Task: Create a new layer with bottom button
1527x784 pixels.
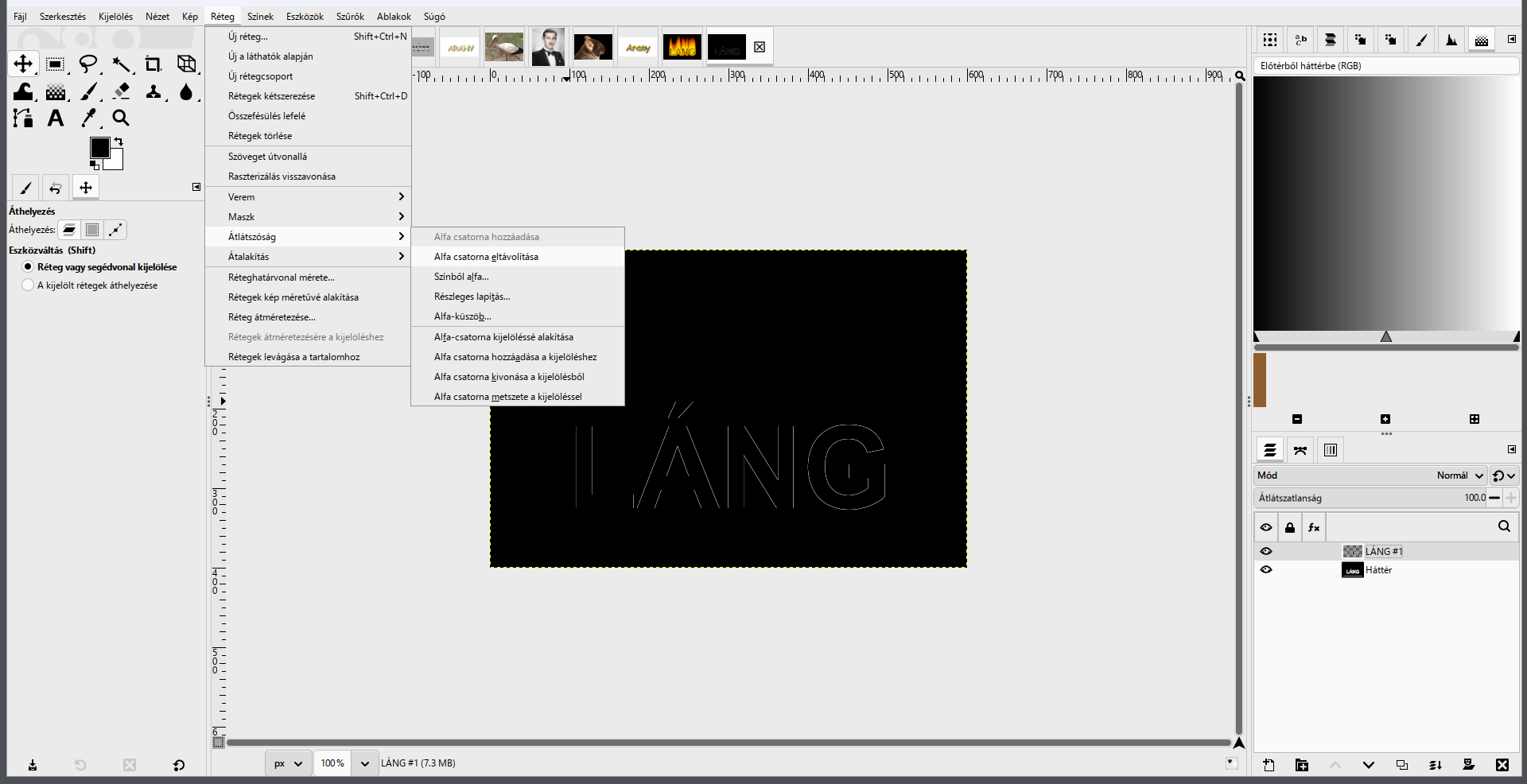Action: tap(1269, 765)
